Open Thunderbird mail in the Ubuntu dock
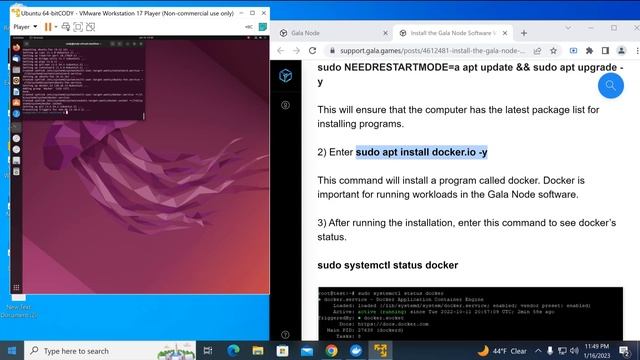Viewport: 640px width, 360px height. [16, 59]
